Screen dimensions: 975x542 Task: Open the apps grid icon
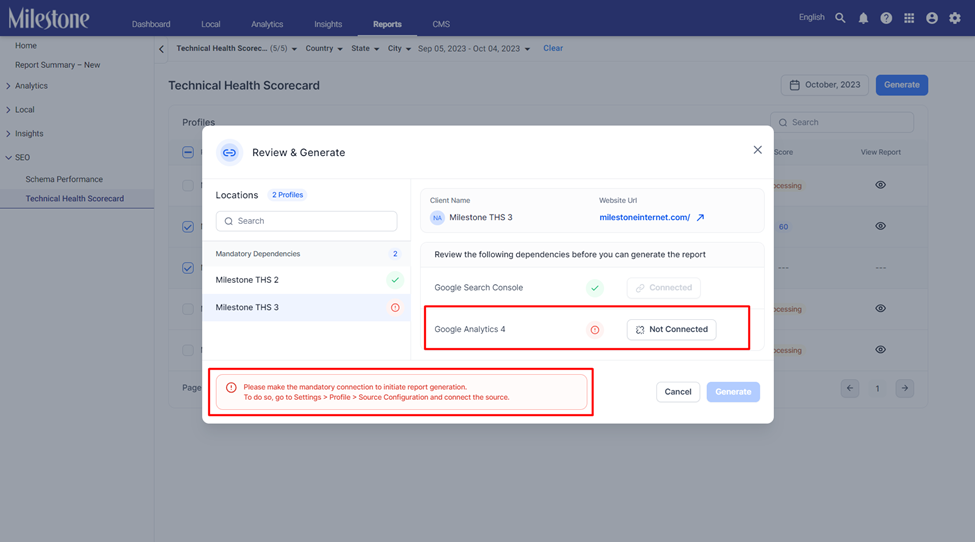coord(909,18)
